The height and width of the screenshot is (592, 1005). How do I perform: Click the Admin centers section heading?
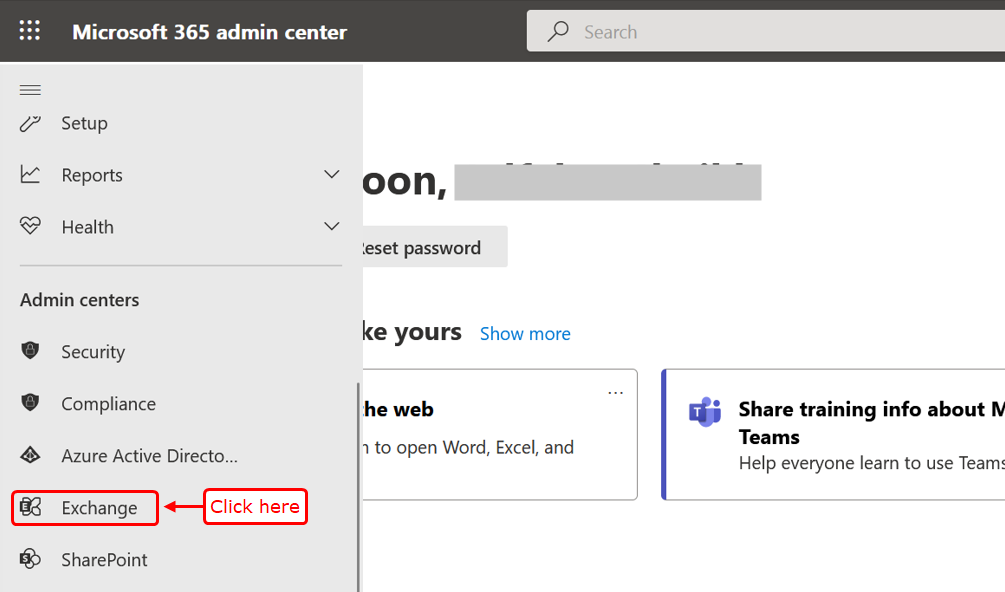pyautogui.click(x=79, y=300)
